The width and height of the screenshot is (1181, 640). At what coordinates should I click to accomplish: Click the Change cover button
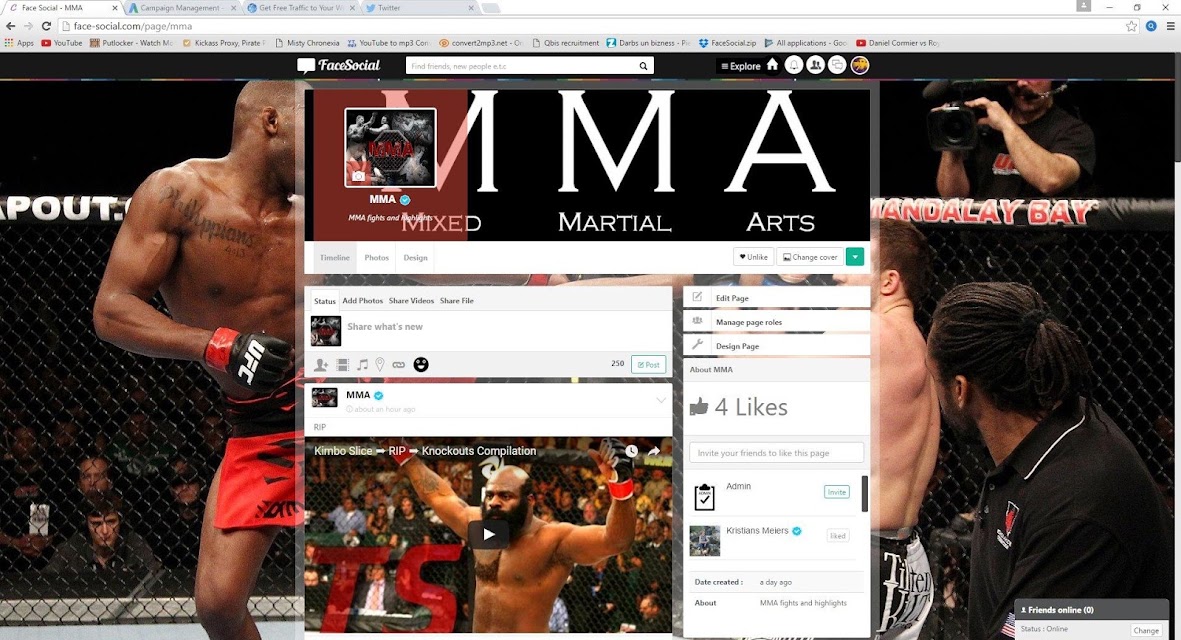(x=810, y=257)
